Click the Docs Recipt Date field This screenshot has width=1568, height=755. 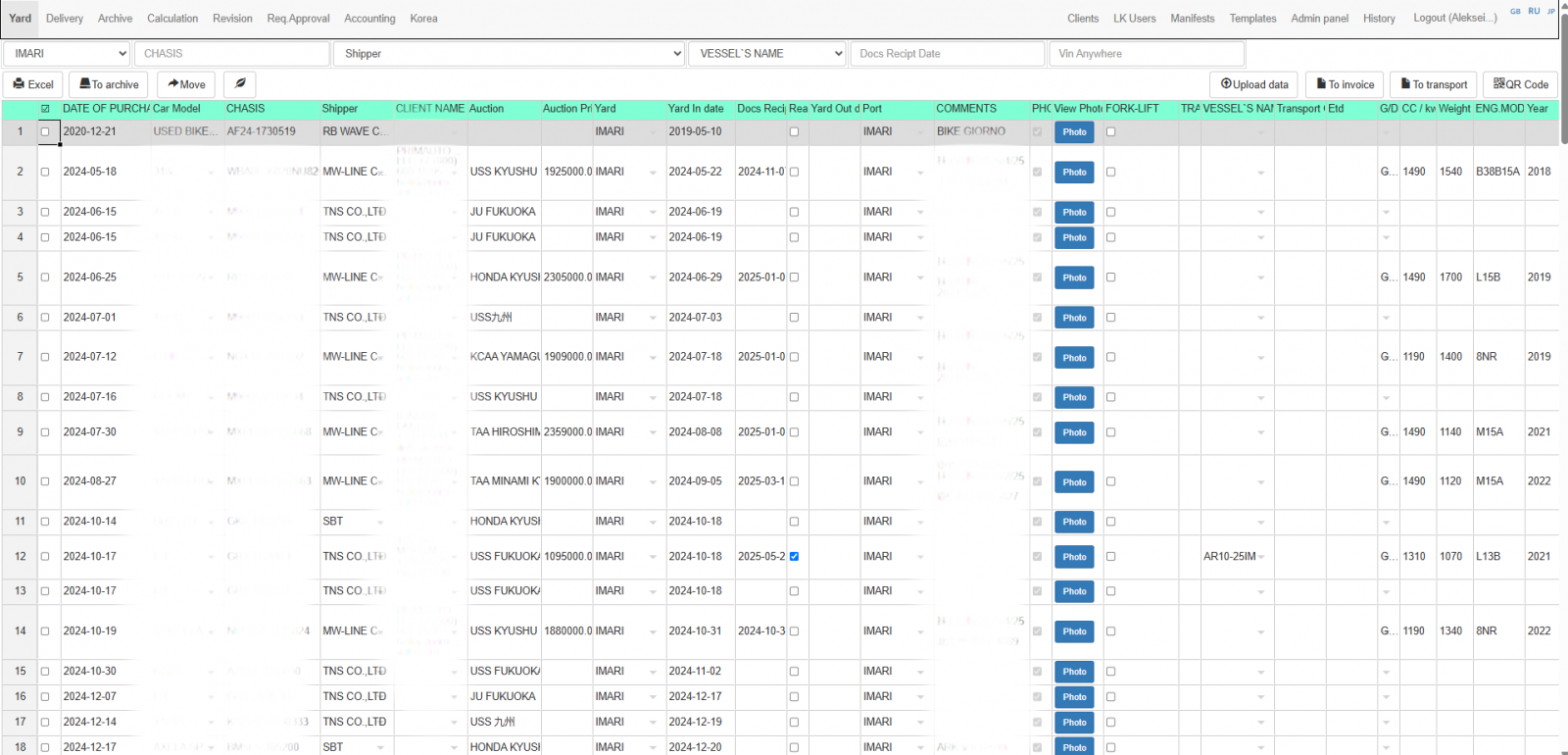(x=948, y=54)
